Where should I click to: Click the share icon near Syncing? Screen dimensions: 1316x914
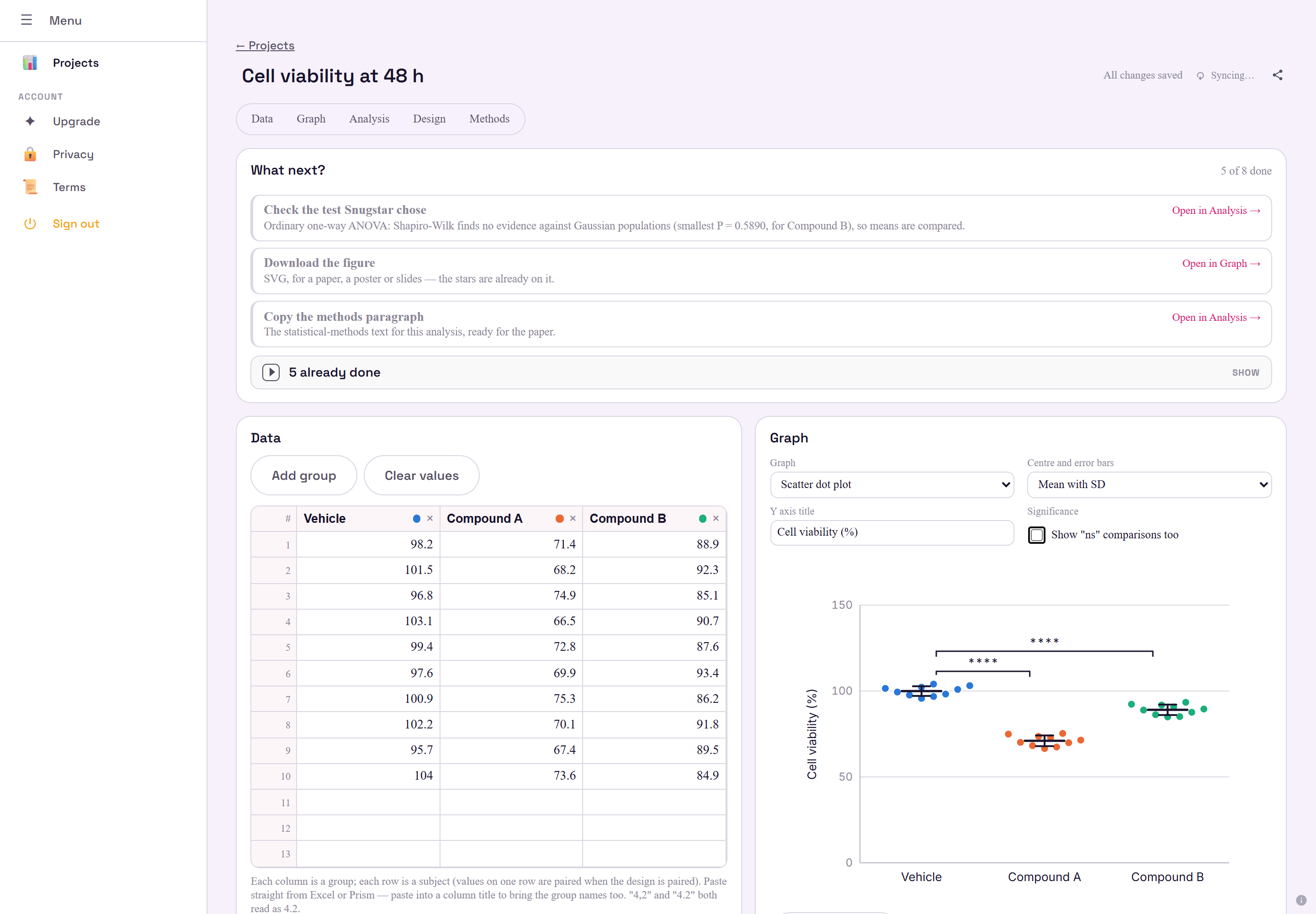1278,75
